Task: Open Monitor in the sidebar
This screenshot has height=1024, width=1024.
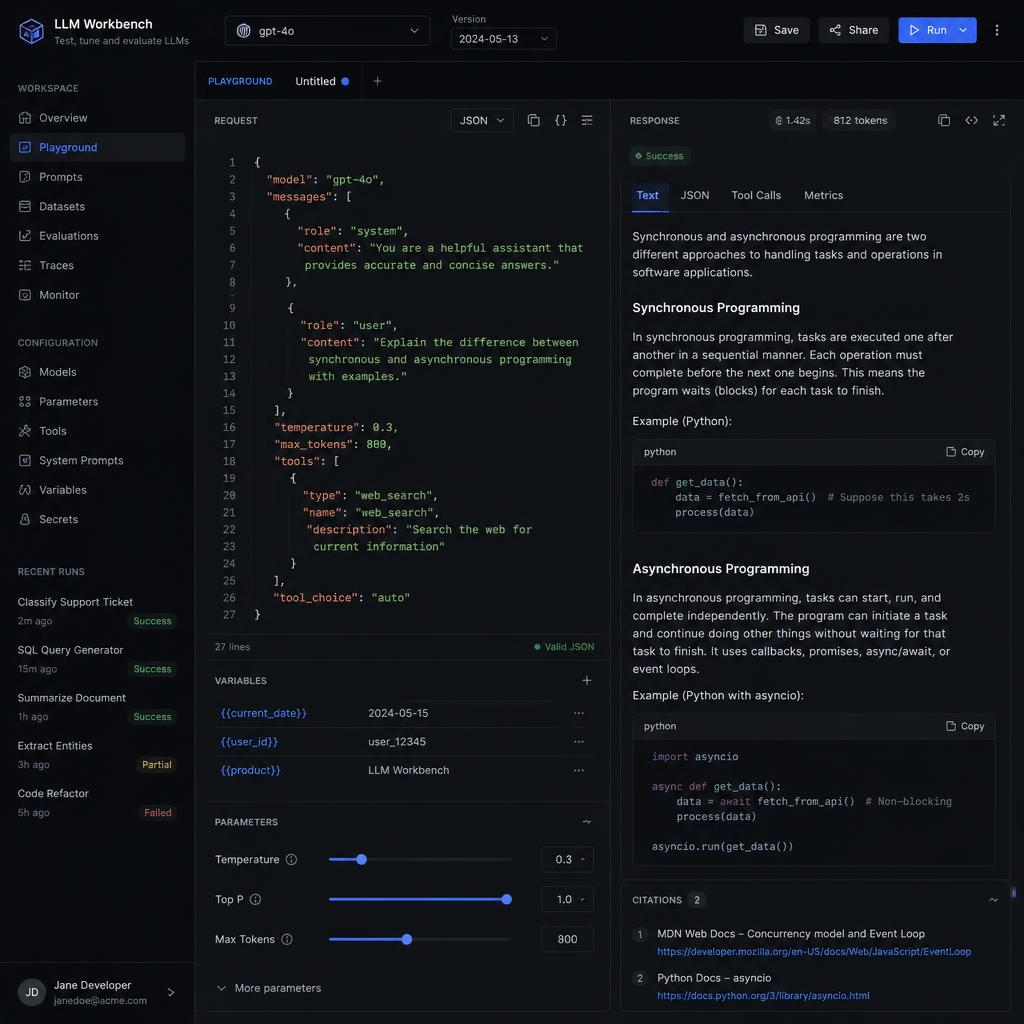Action: [x=97, y=295]
